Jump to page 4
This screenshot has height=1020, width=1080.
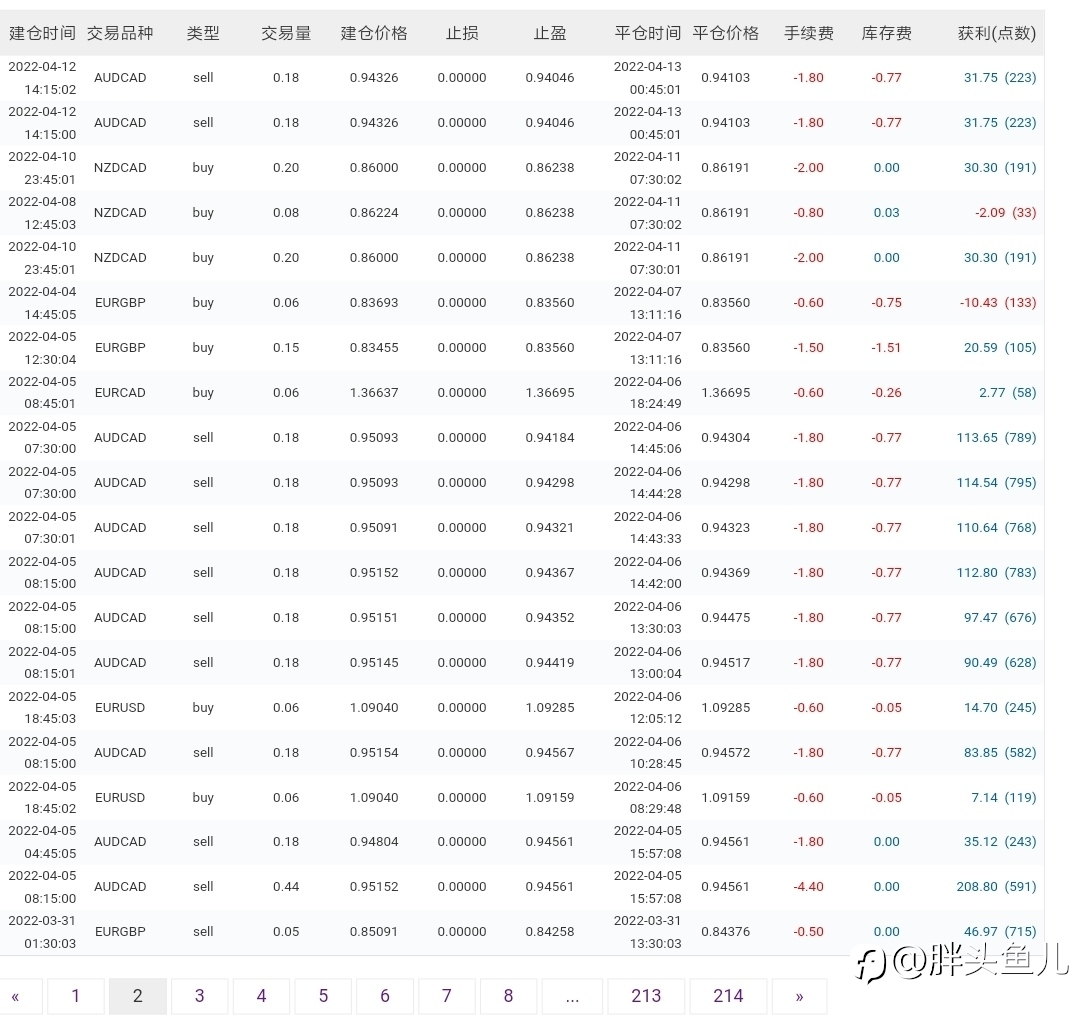click(x=261, y=996)
